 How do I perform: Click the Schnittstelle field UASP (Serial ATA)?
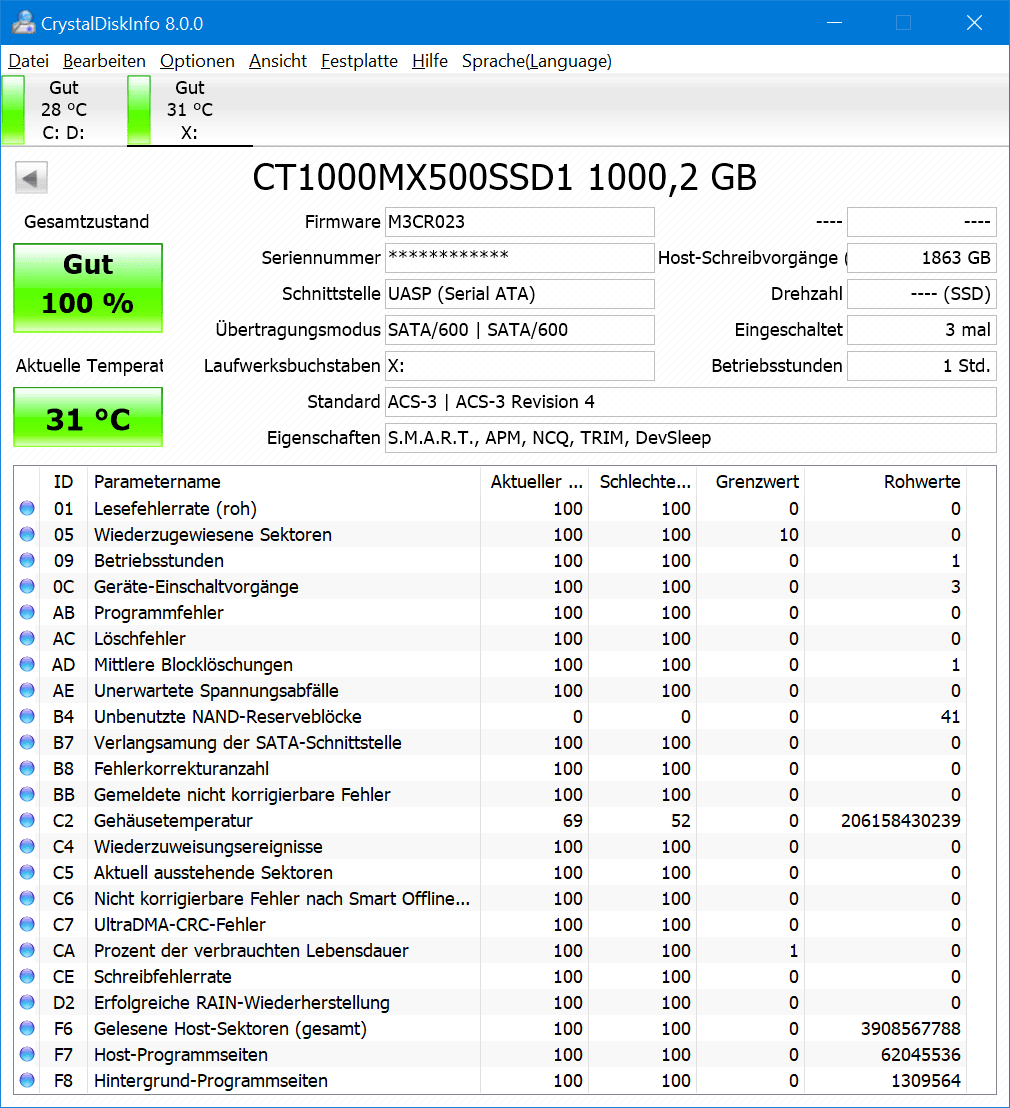519,294
